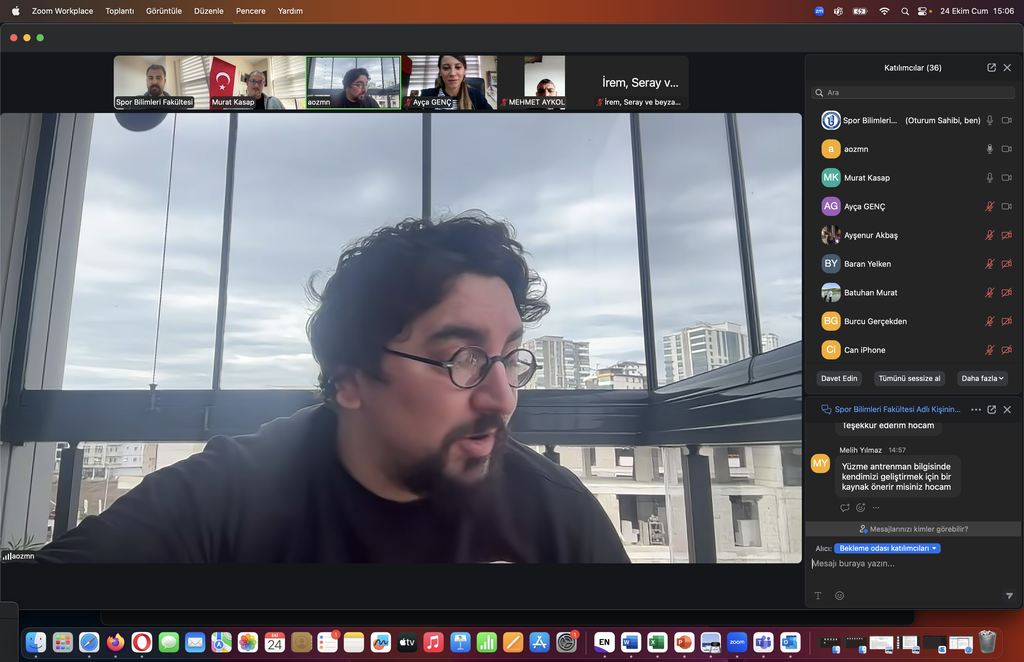Screen dimensions: 1024x662
Task: Add emoji reaction to Melih Yılmaz's message
Action: [x=860, y=508]
